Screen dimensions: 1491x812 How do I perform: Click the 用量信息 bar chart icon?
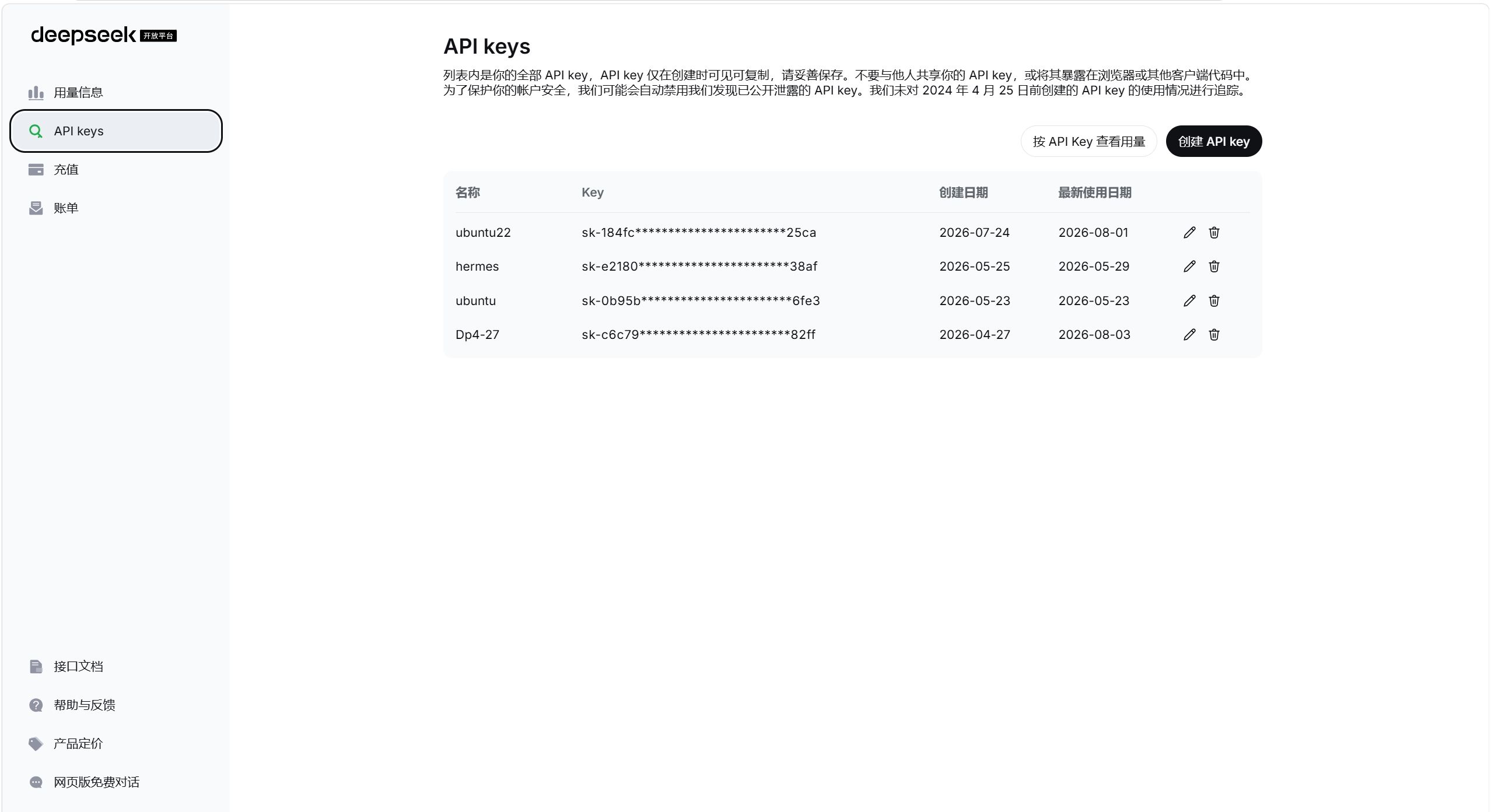pos(36,93)
